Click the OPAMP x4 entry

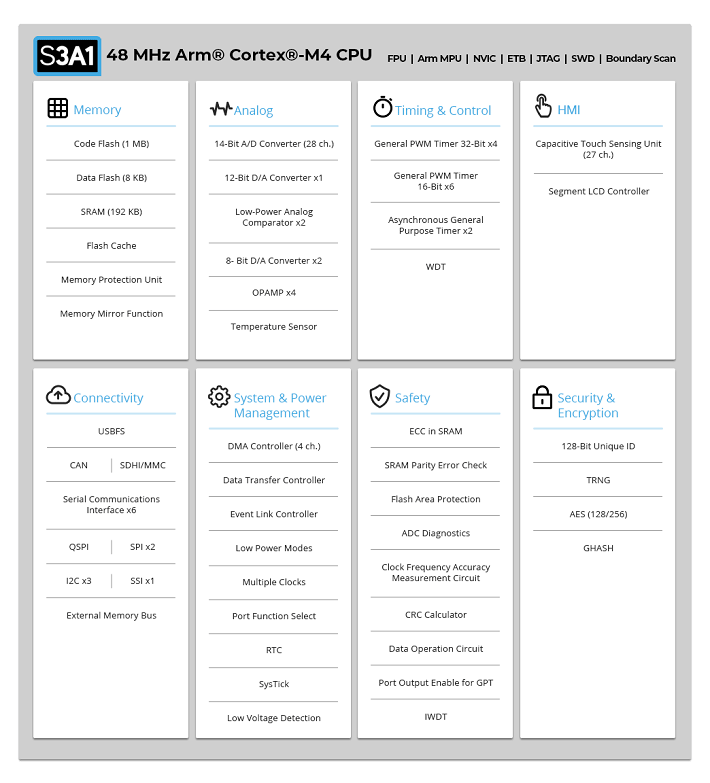point(274,293)
